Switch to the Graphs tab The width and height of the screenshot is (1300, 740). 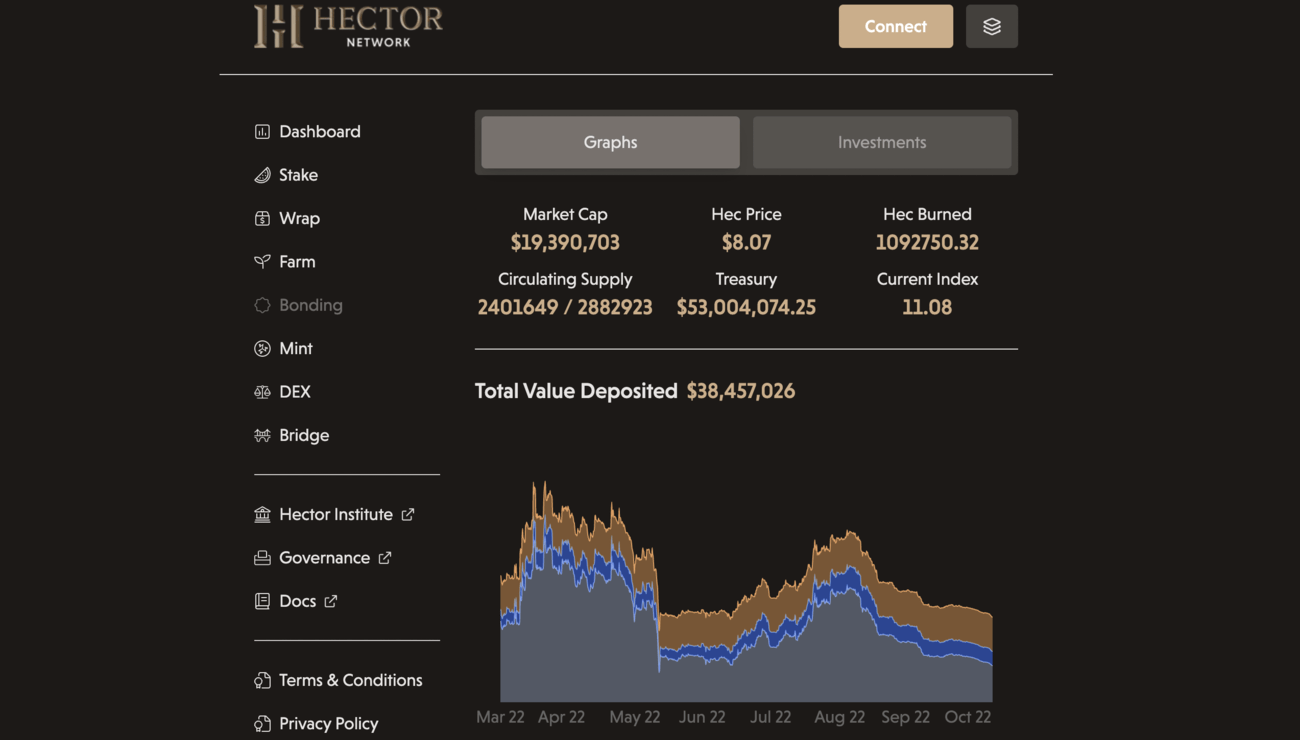[x=610, y=142]
